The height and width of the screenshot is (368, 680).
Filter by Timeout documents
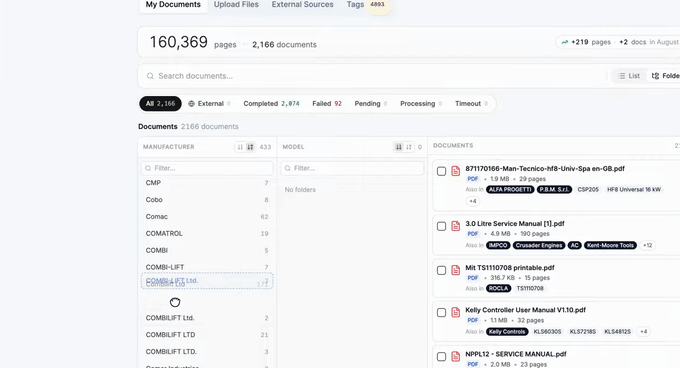(471, 104)
